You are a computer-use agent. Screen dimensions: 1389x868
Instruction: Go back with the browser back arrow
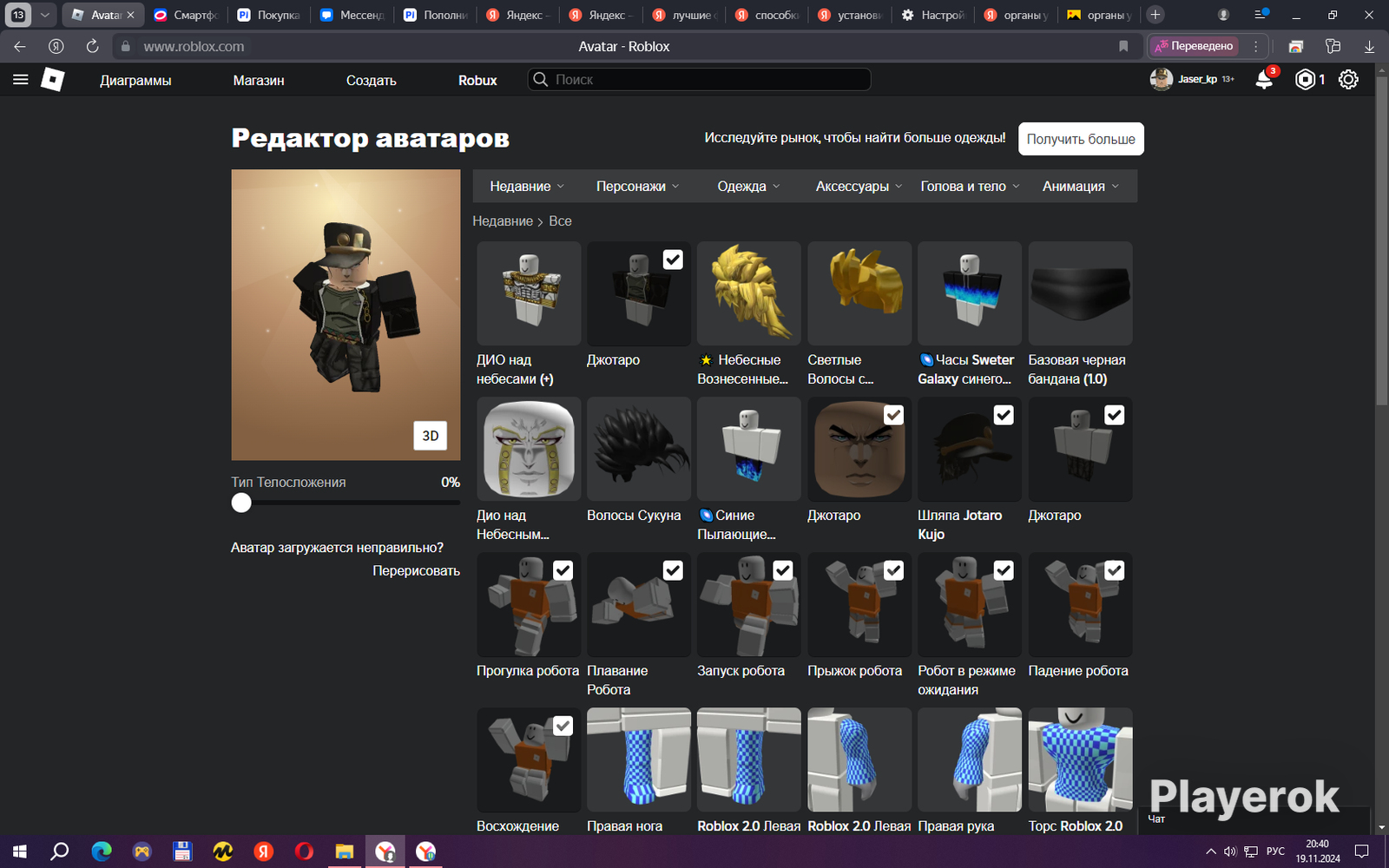(20, 47)
